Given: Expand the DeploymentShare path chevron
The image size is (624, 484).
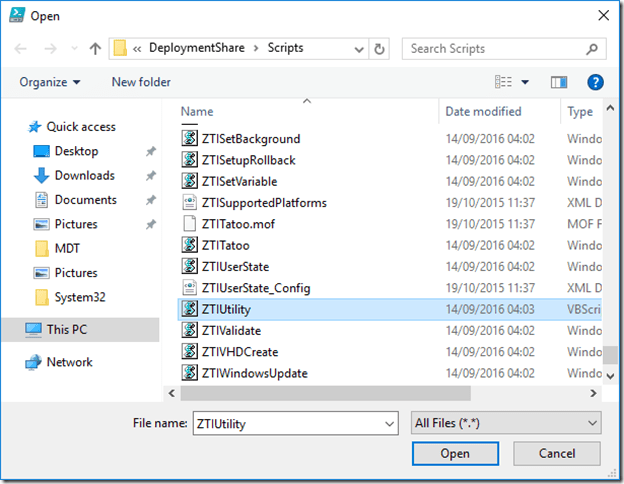Looking at the screenshot, I should pos(256,49).
